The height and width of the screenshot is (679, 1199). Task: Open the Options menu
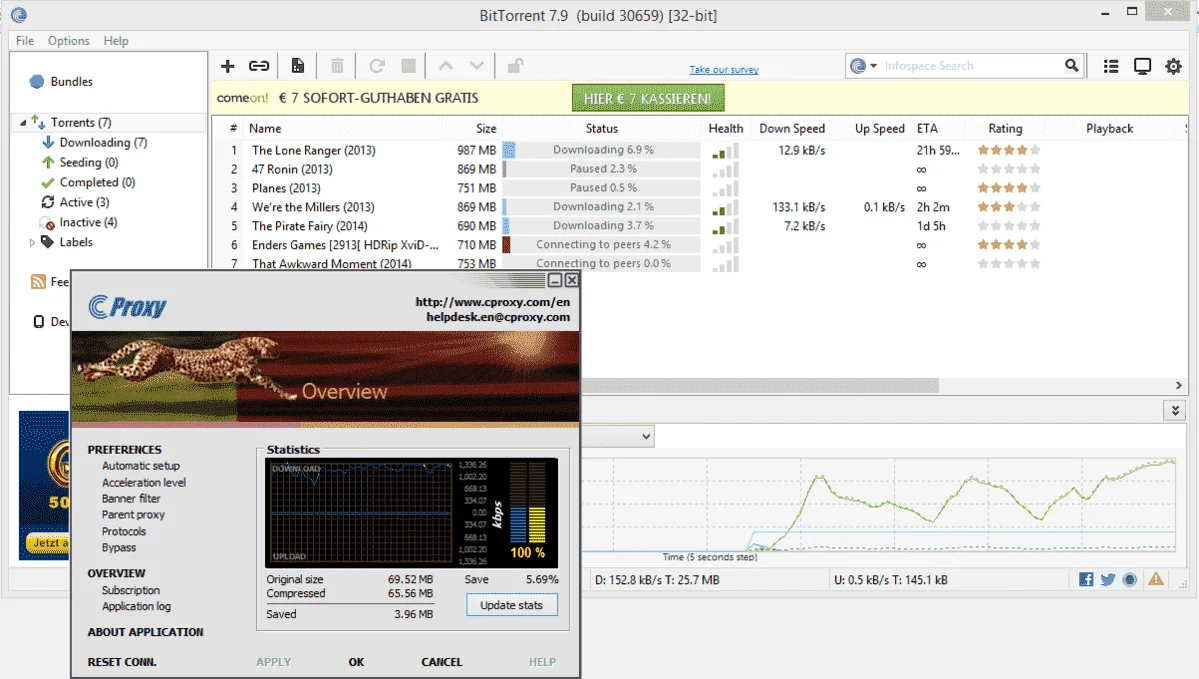[x=69, y=41]
